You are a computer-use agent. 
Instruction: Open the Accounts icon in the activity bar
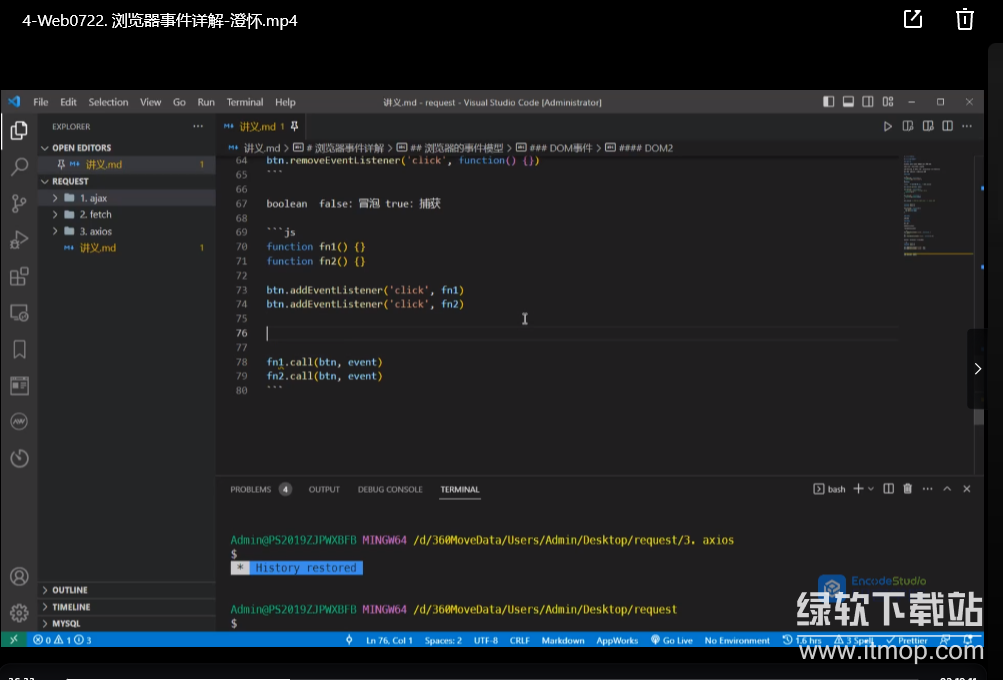click(19, 576)
